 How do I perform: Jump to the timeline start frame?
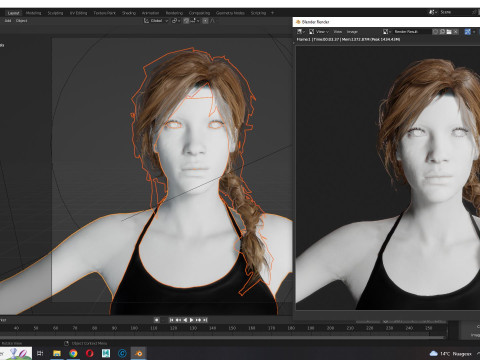click(171, 320)
